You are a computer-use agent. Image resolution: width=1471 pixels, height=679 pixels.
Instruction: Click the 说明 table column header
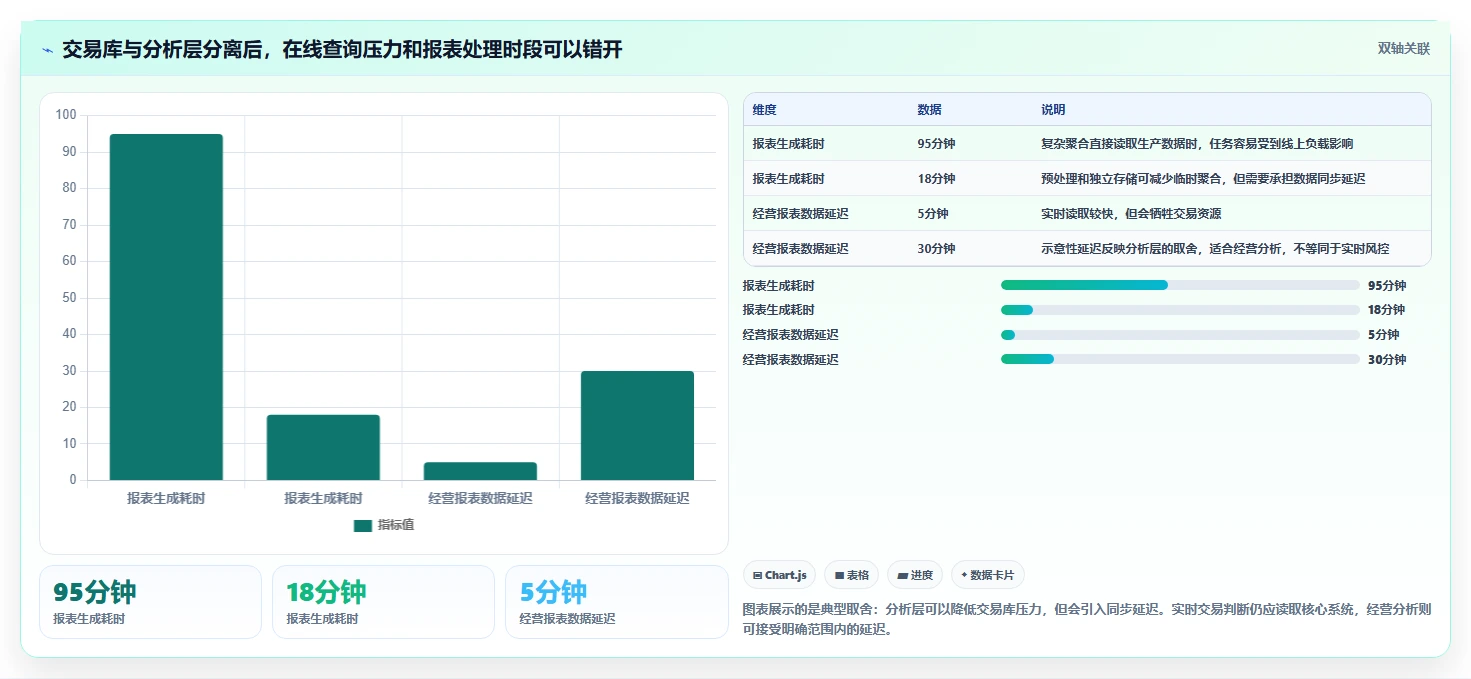1053,110
